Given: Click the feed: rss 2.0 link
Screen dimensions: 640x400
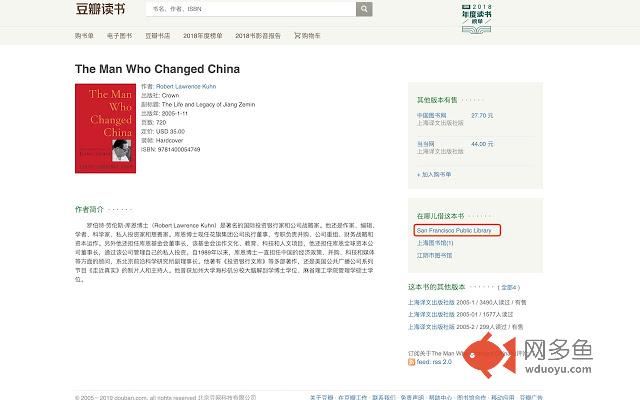Looking at the screenshot, I should (x=434, y=362).
